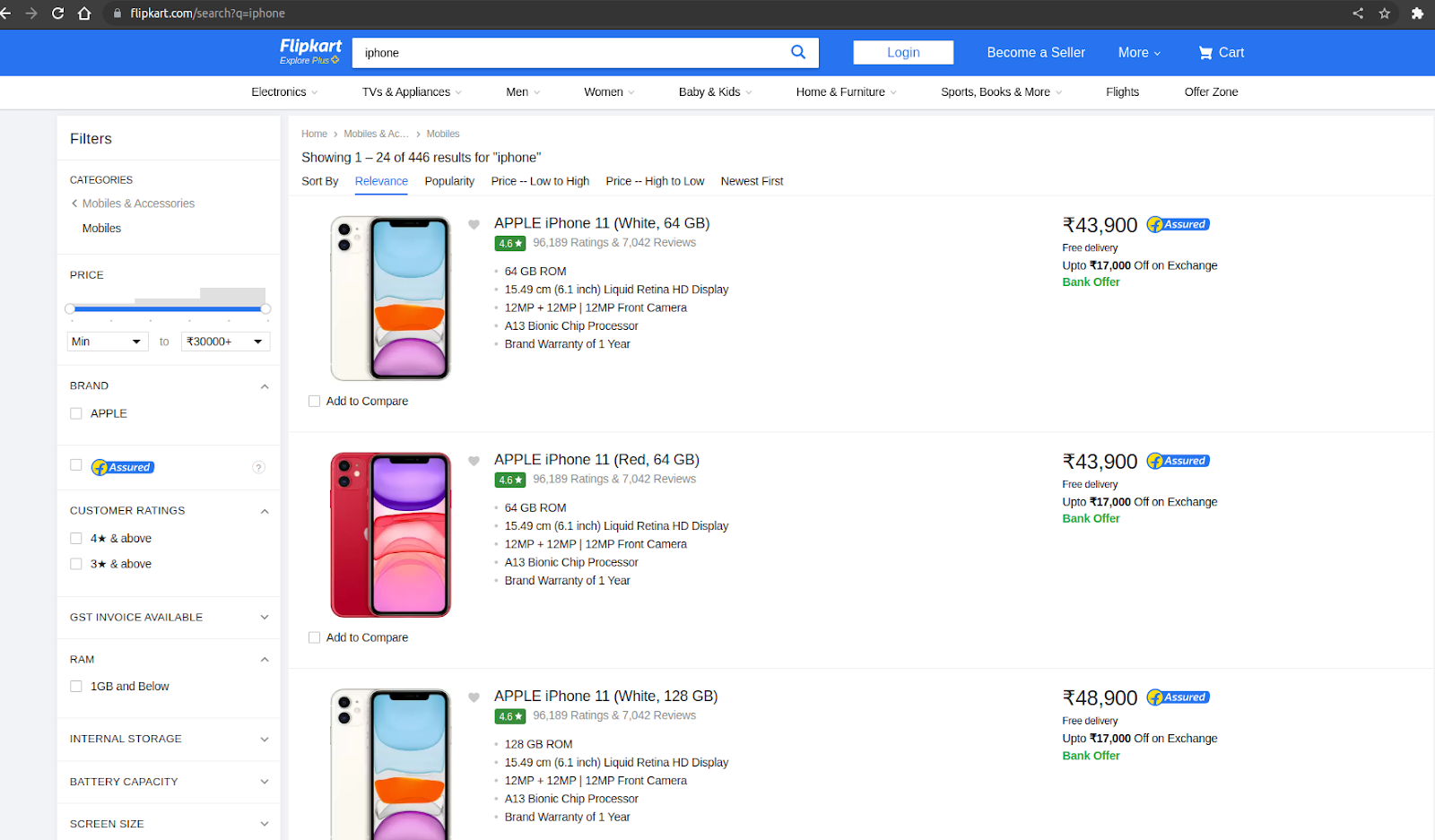The image size is (1435, 840).
Task: Open the browser extensions puzzle icon
Action: pos(1417,13)
